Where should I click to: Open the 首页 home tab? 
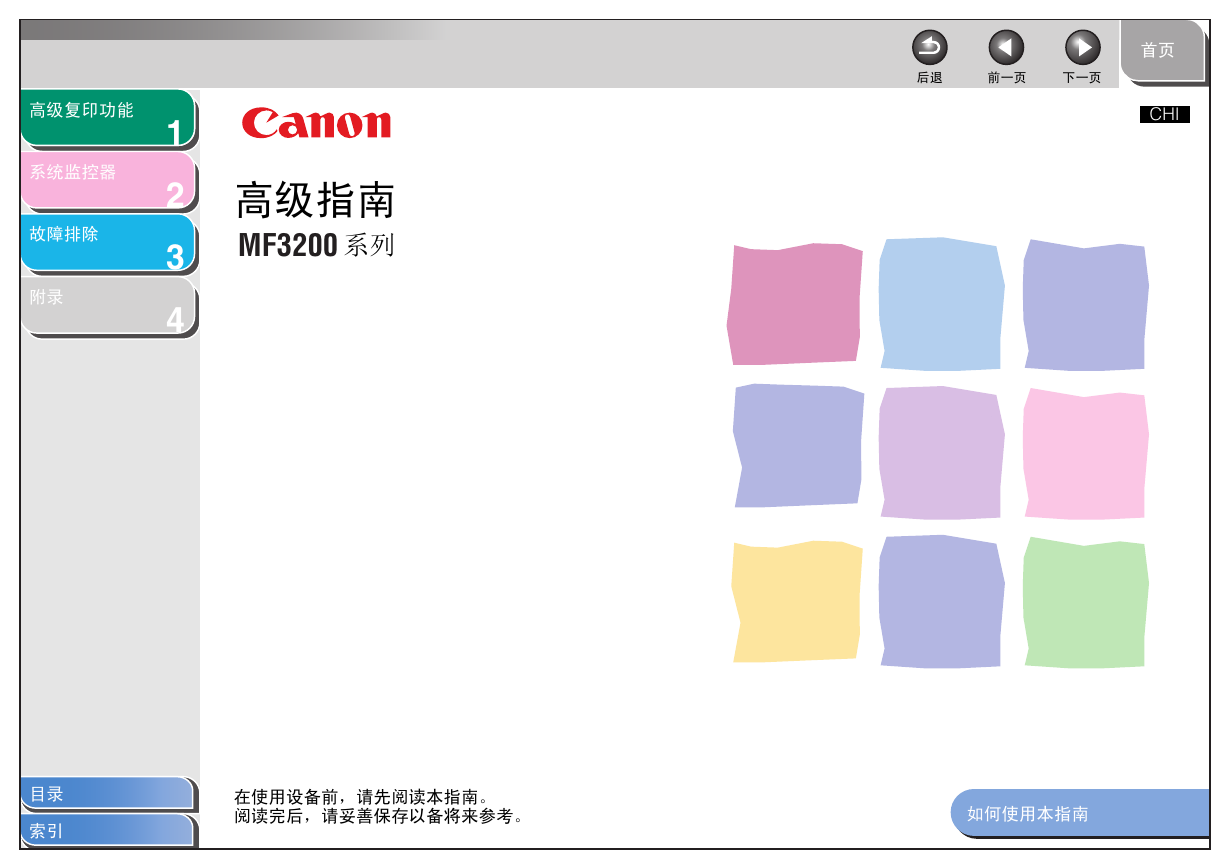click(1161, 51)
